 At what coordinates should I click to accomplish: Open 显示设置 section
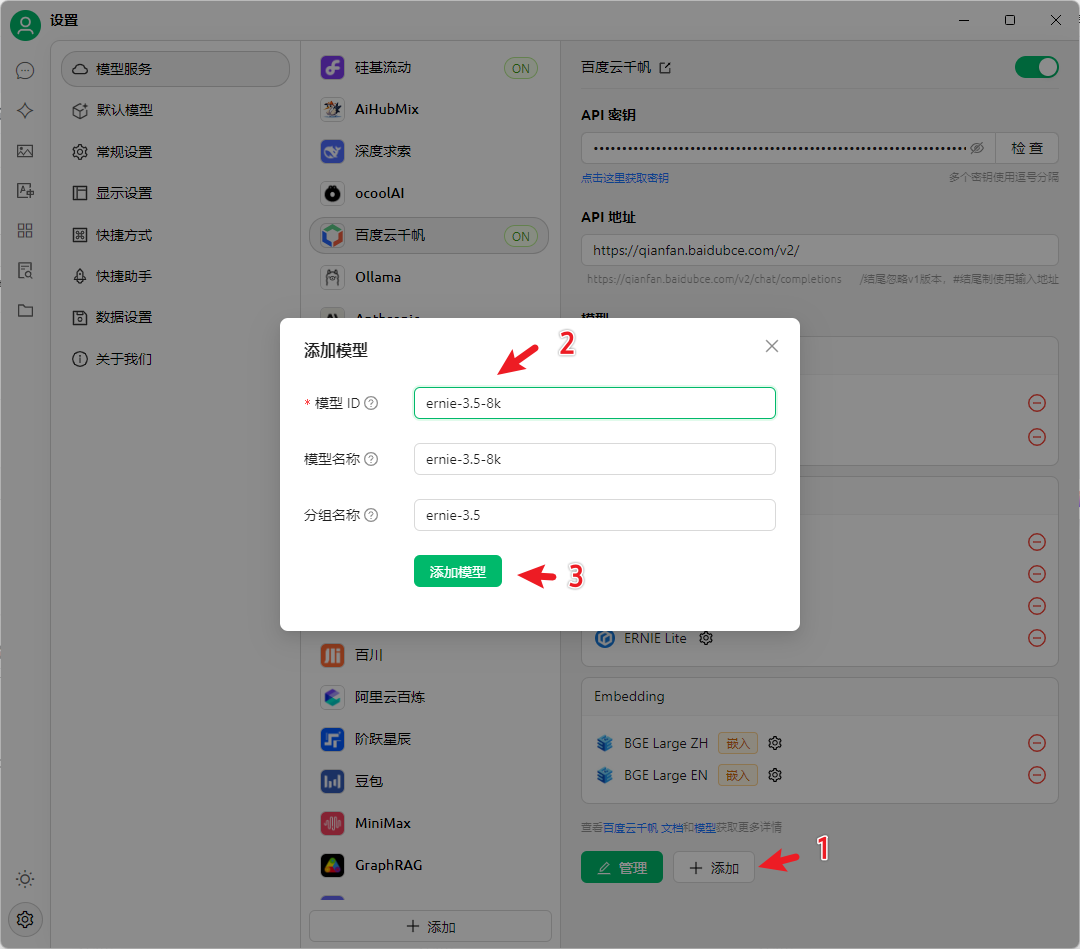[x=176, y=193]
